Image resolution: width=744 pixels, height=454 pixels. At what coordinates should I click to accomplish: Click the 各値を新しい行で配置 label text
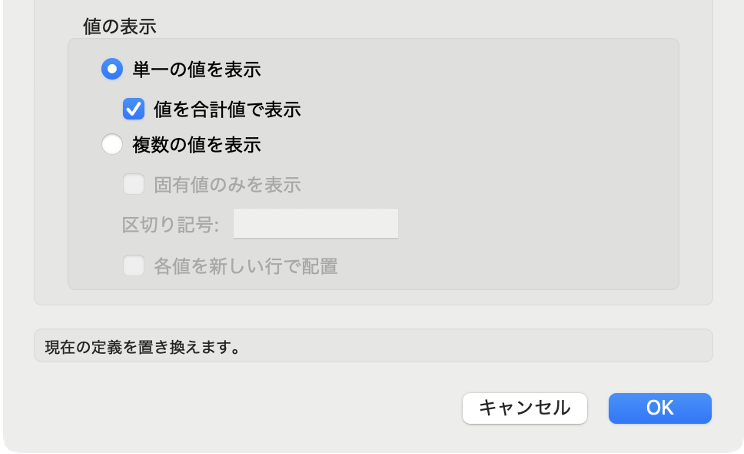[x=245, y=266]
